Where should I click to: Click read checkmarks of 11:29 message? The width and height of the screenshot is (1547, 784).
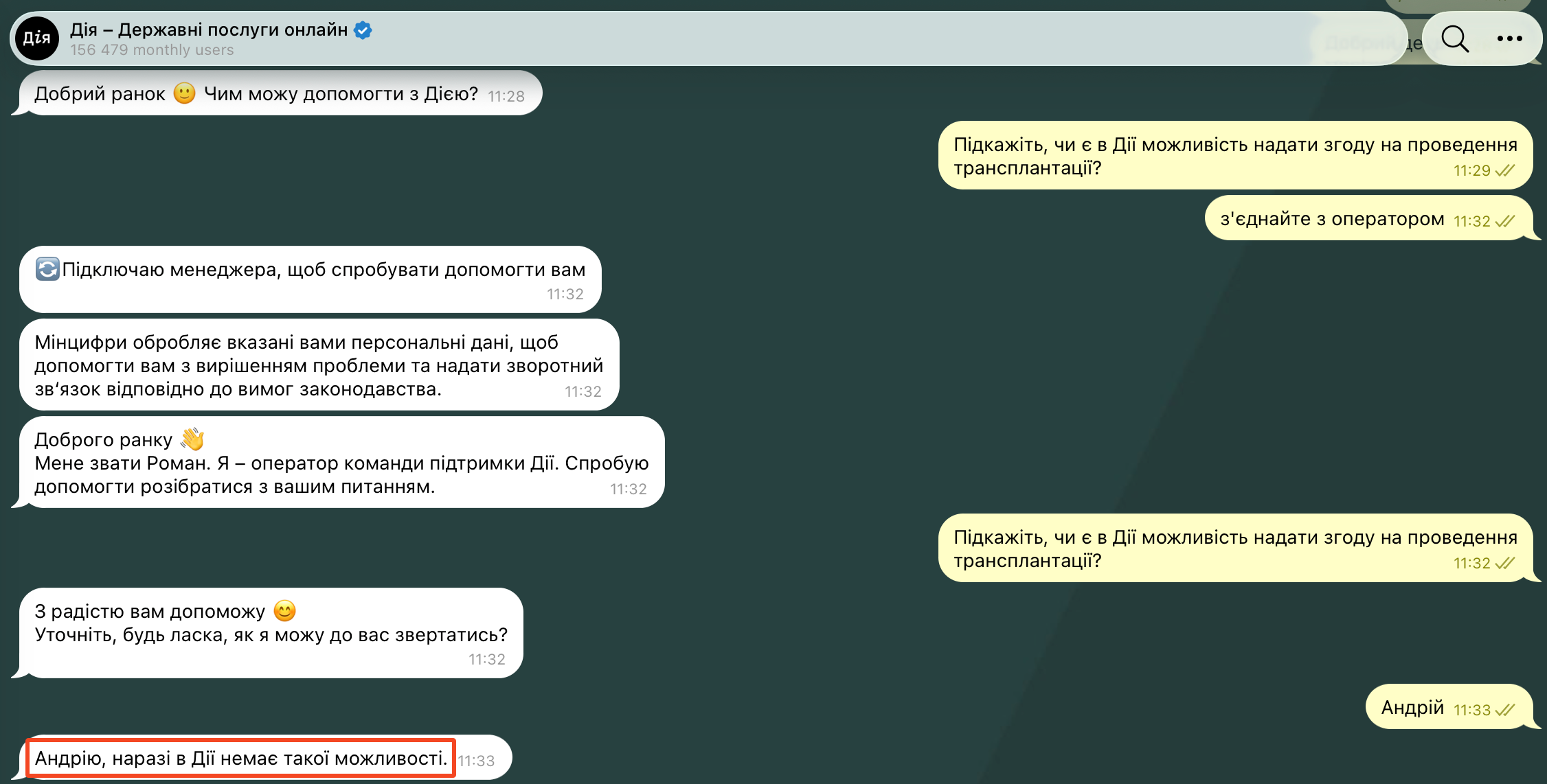point(1504,170)
